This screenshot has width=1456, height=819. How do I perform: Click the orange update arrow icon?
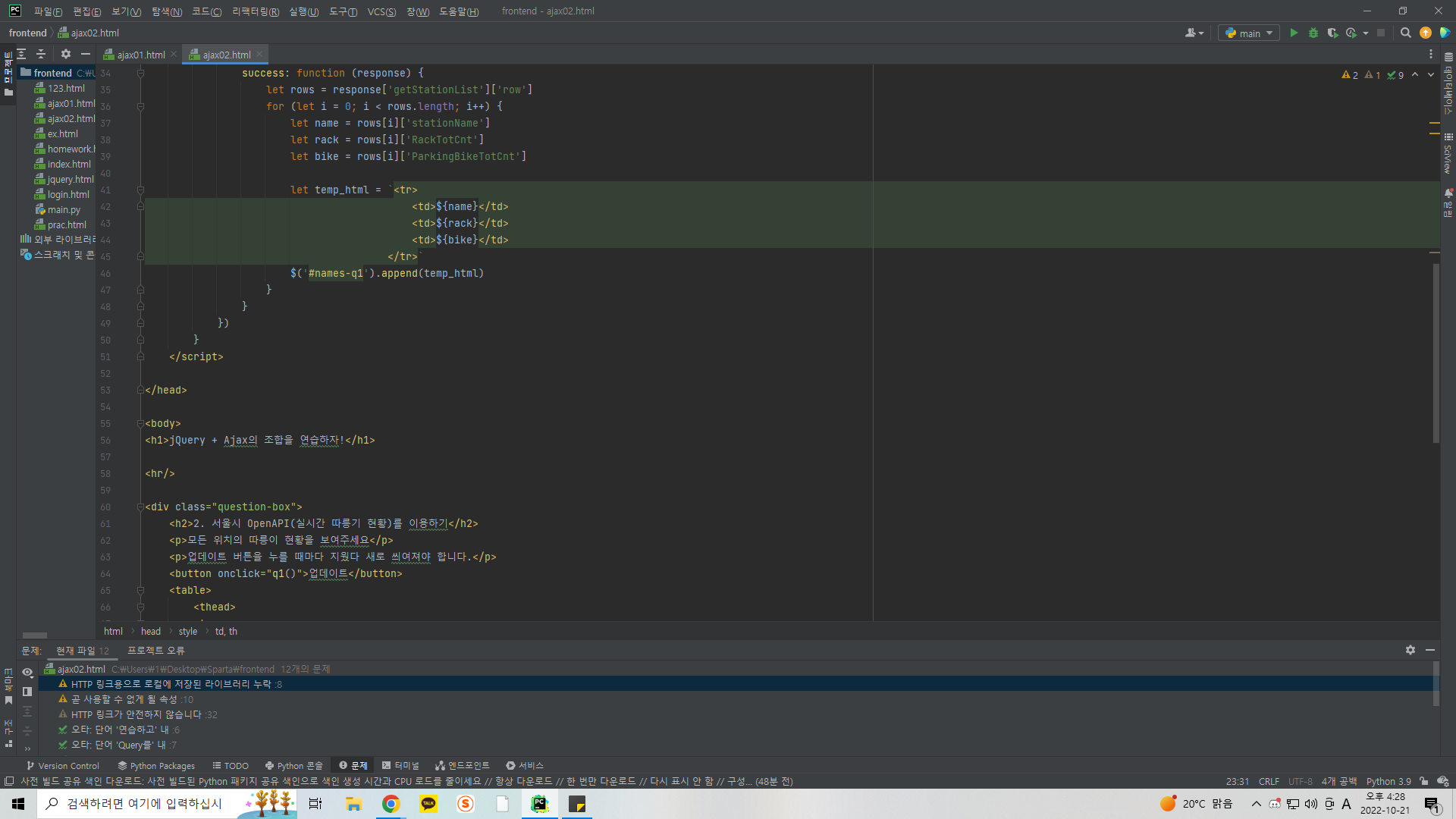tap(1426, 33)
